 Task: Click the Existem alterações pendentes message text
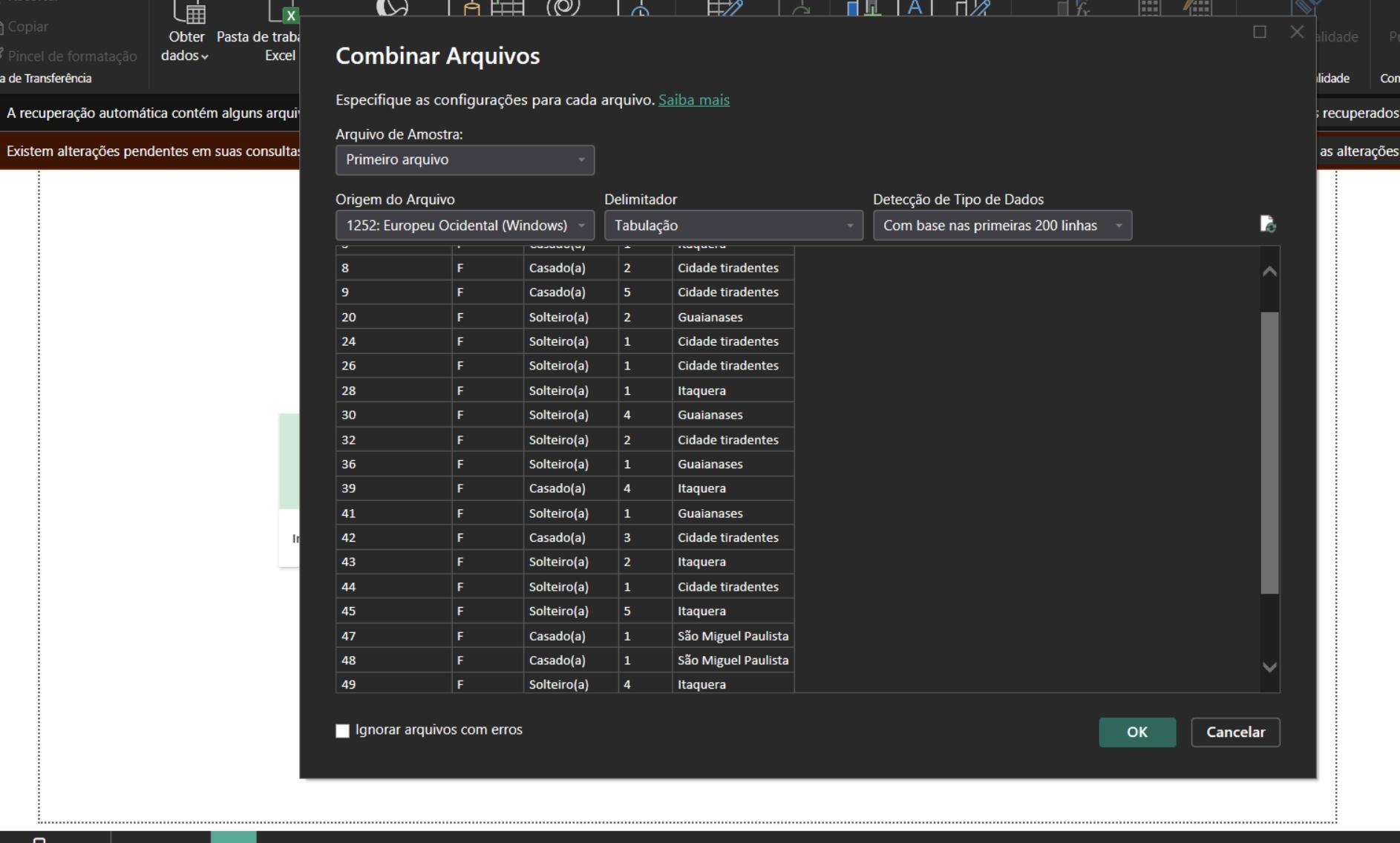pos(152,151)
